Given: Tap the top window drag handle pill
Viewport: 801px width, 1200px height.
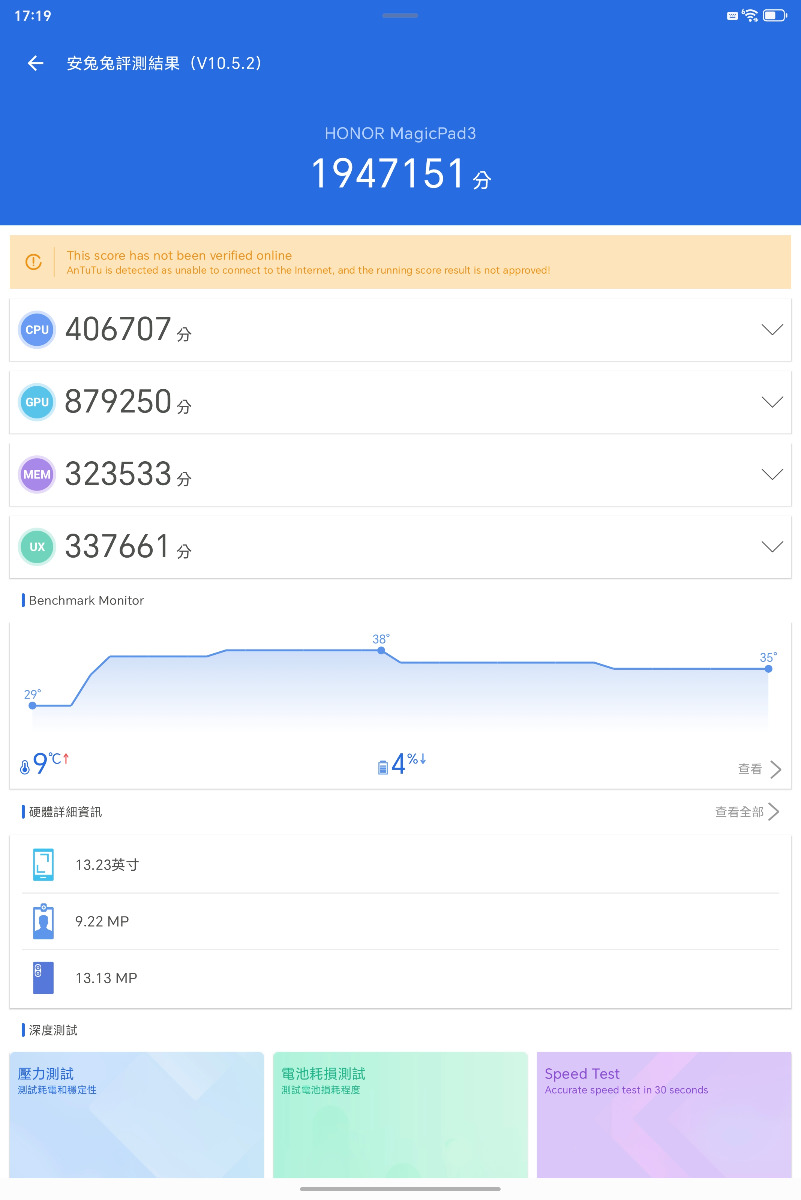Looking at the screenshot, I should pos(400,15).
